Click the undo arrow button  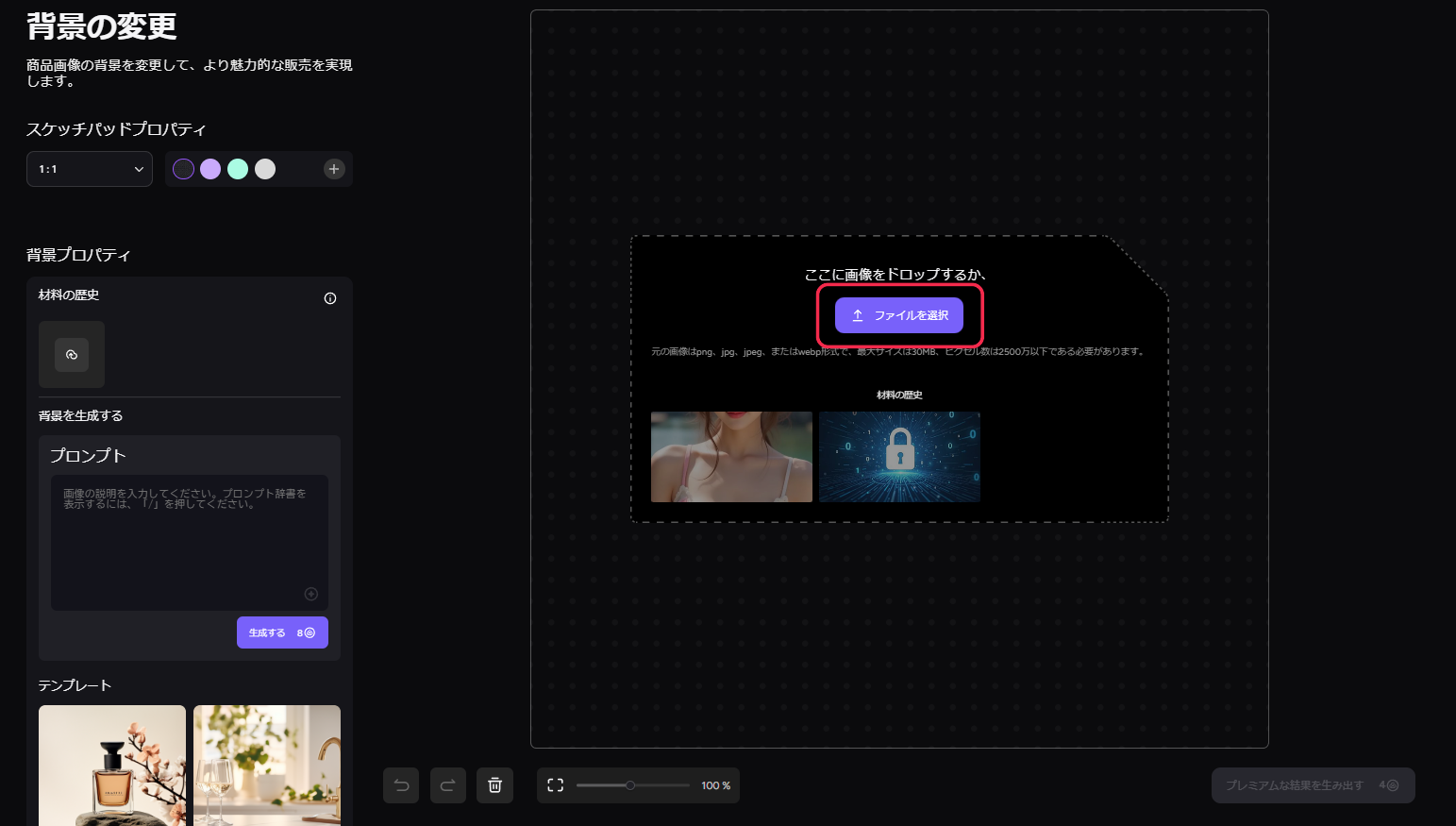[401, 785]
